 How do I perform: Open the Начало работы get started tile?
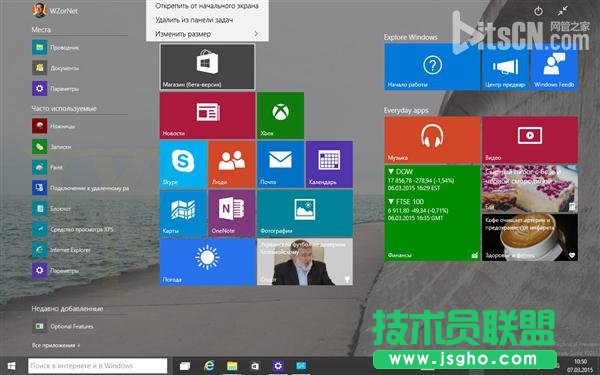click(x=432, y=67)
